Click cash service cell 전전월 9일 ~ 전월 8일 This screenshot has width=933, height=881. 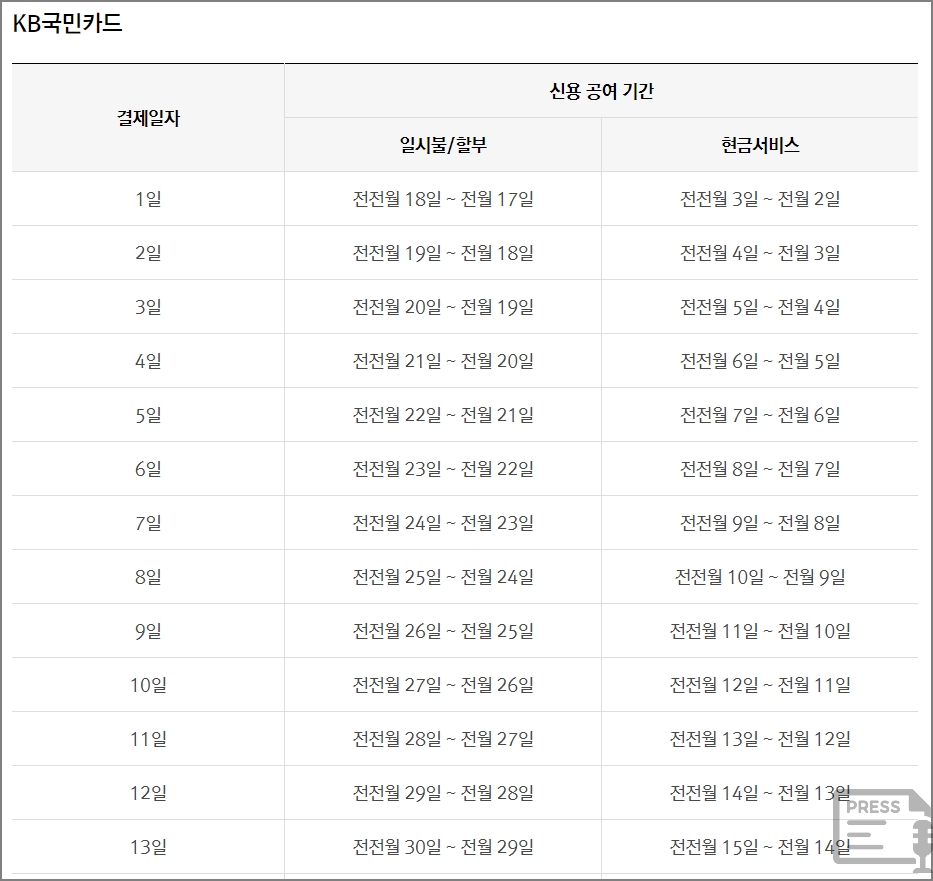click(760, 523)
